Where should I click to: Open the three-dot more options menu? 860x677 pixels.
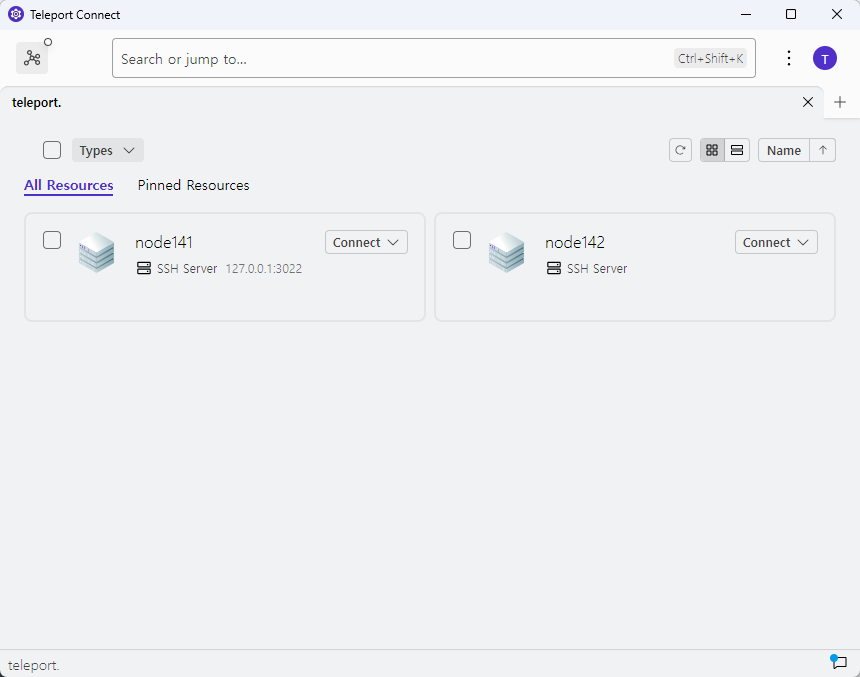(x=789, y=58)
